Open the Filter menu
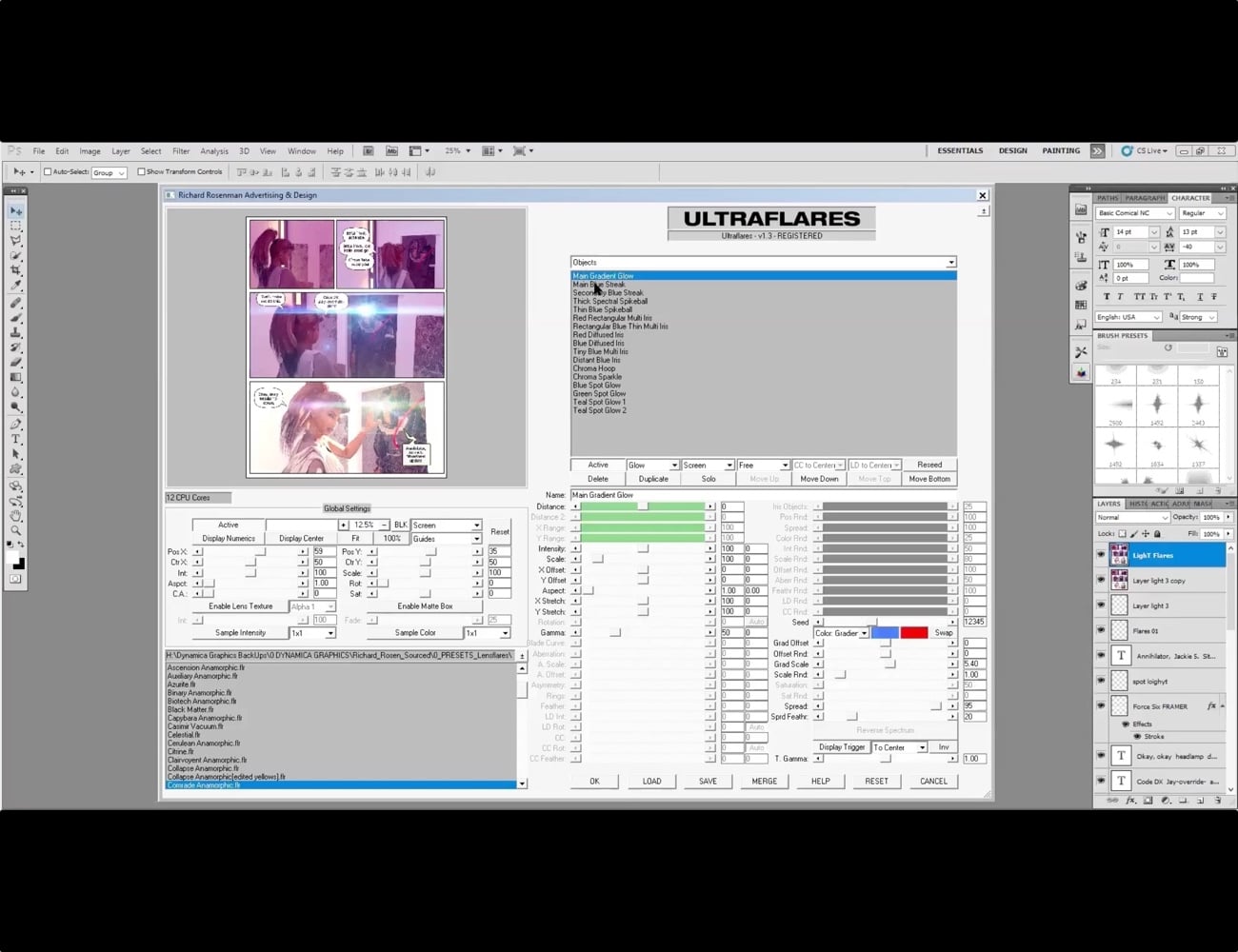The height and width of the screenshot is (952, 1238). [x=181, y=150]
